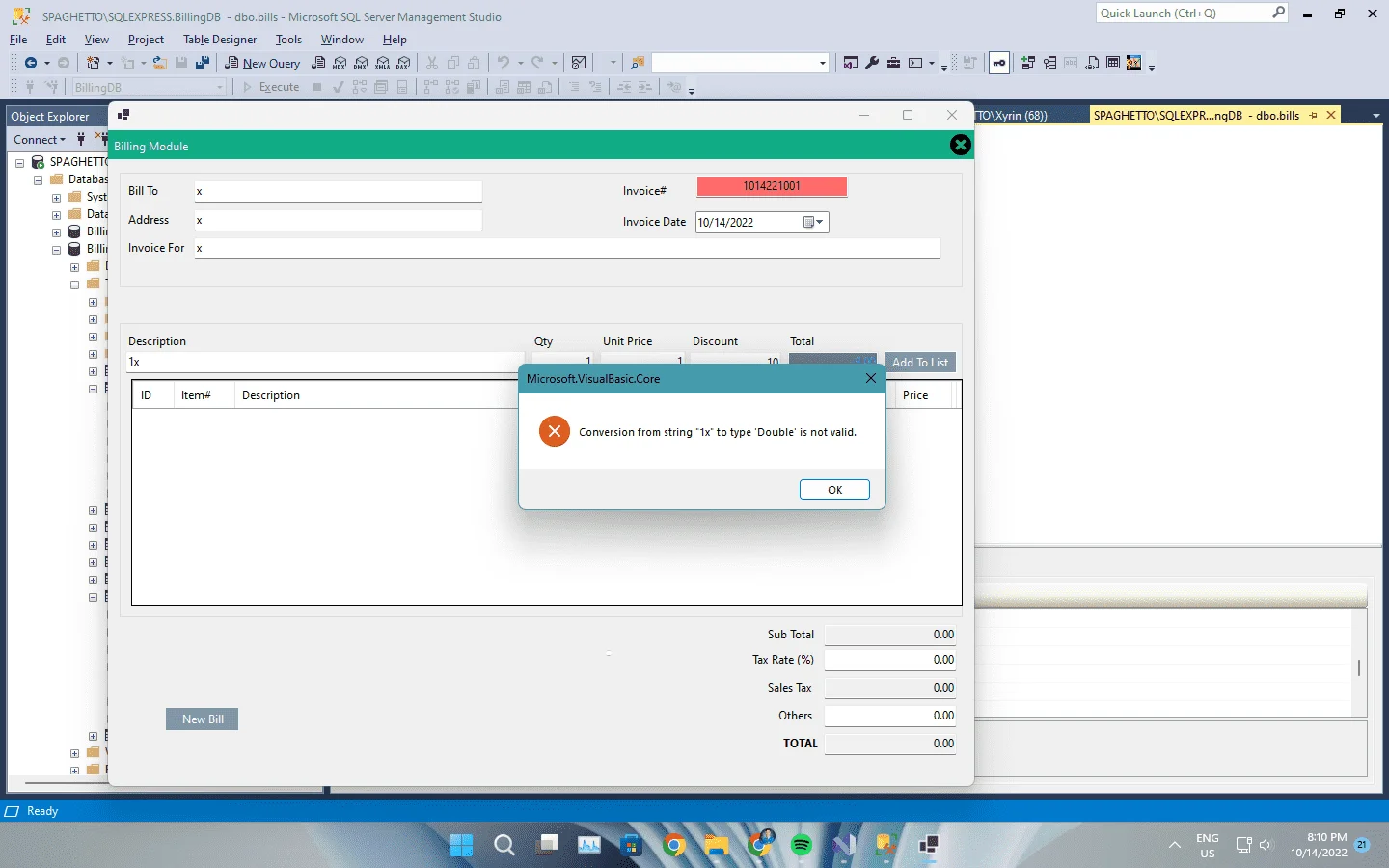The width and height of the screenshot is (1389, 868).
Task: Open the Properties wrench icon
Action: click(872, 63)
